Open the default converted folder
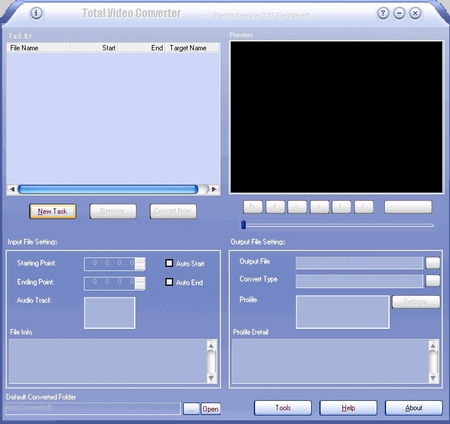This screenshot has width=450, height=424. [x=210, y=409]
